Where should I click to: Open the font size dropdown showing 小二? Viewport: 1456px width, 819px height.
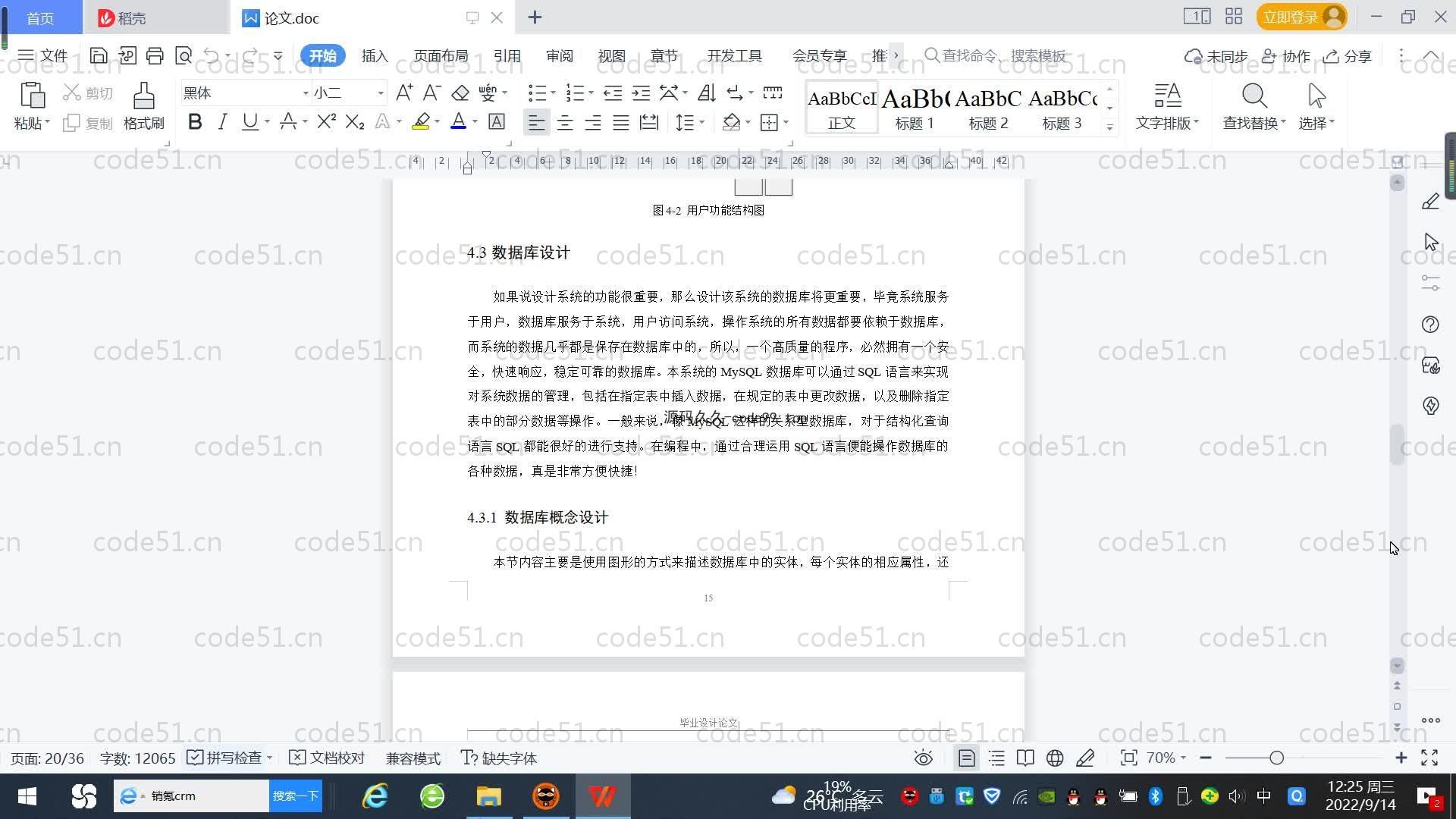[381, 93]
